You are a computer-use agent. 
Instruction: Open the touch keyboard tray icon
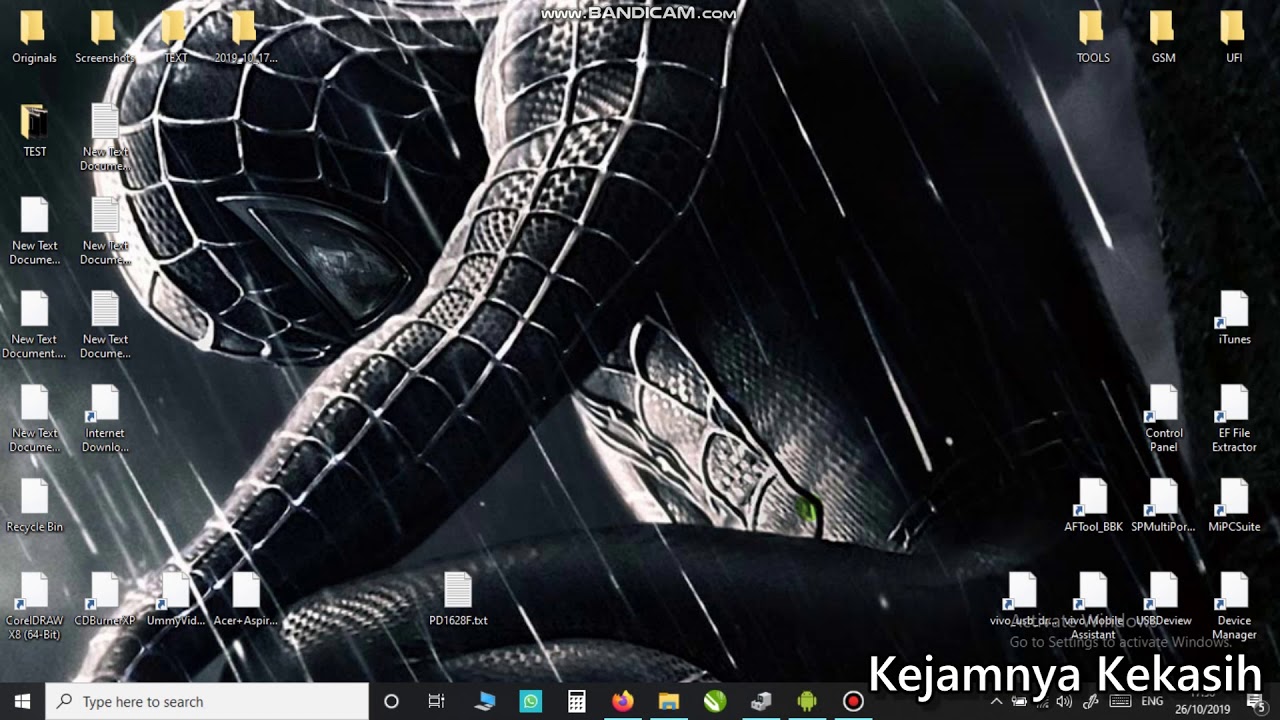(x=1120, y=701)
